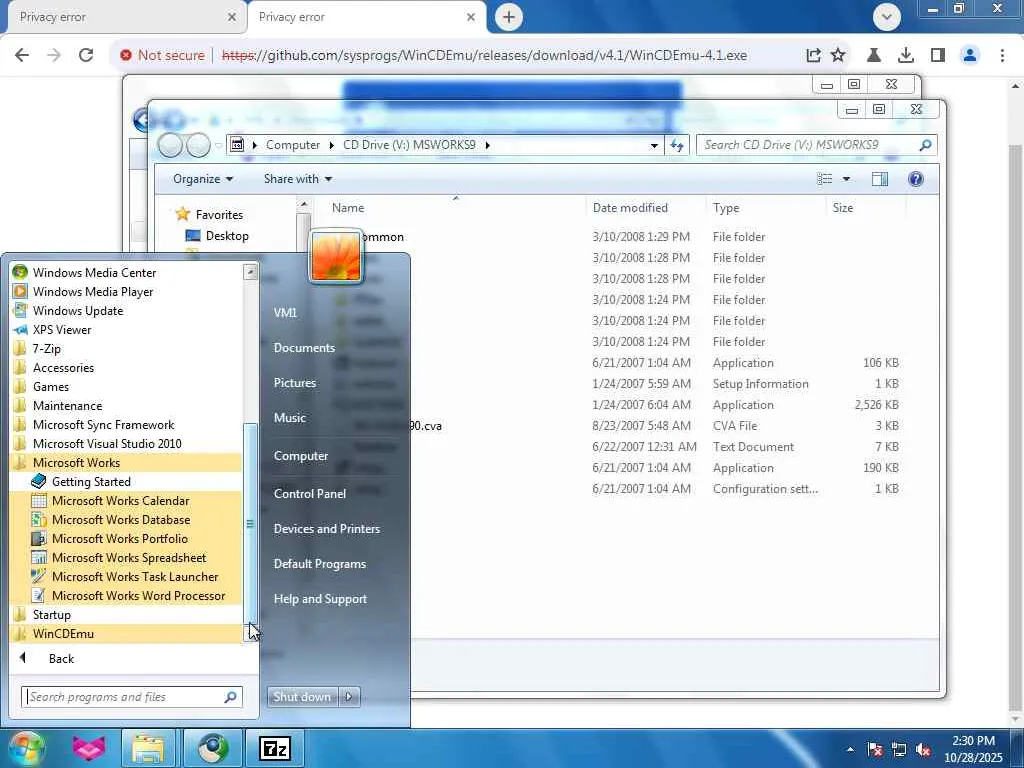The image size is (1024, 768).
Task: Open Windows Media Center from programs list
Action: pyautogui.click(x=94, y=272)
